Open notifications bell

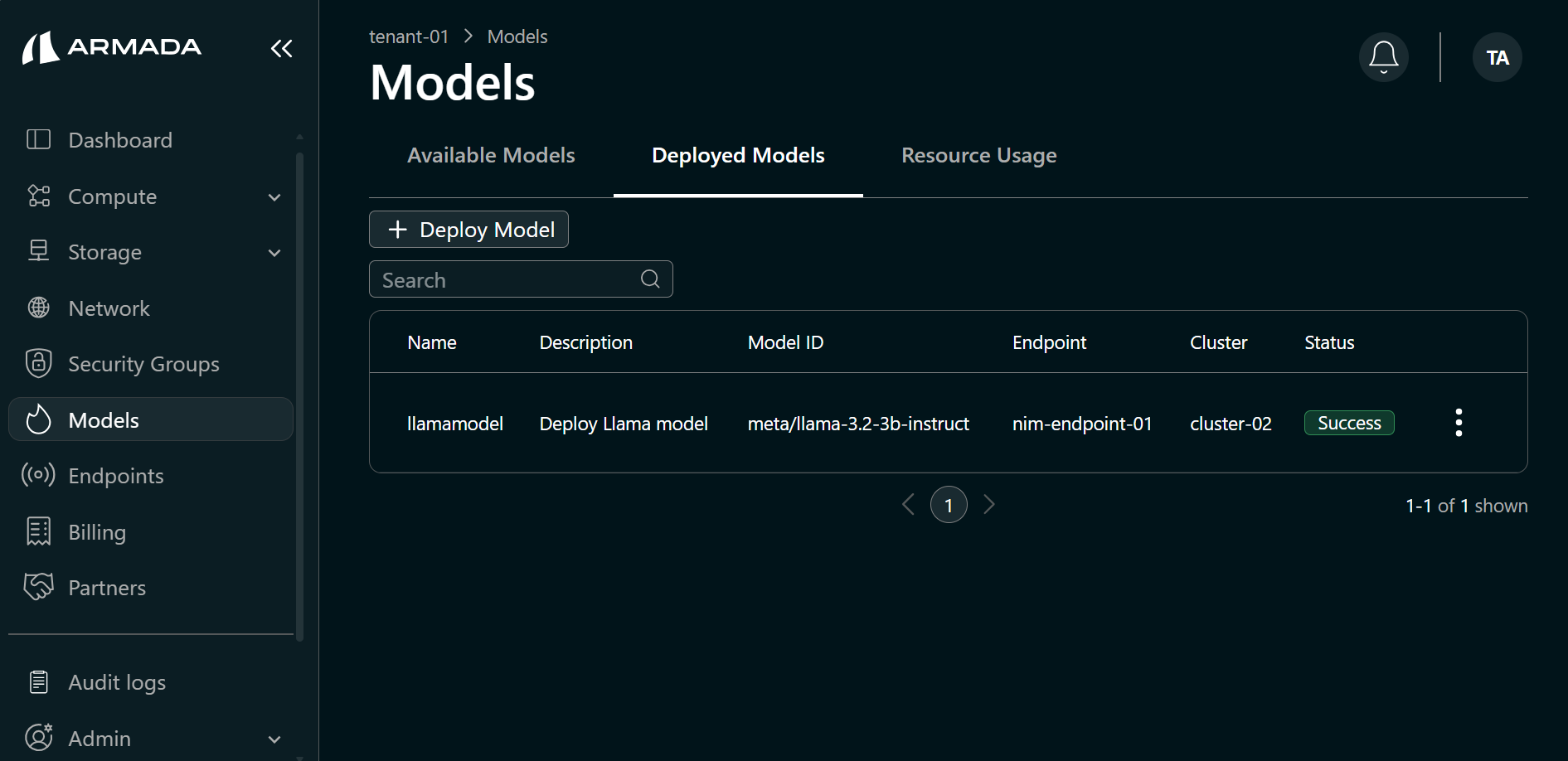pos(1383,57)
